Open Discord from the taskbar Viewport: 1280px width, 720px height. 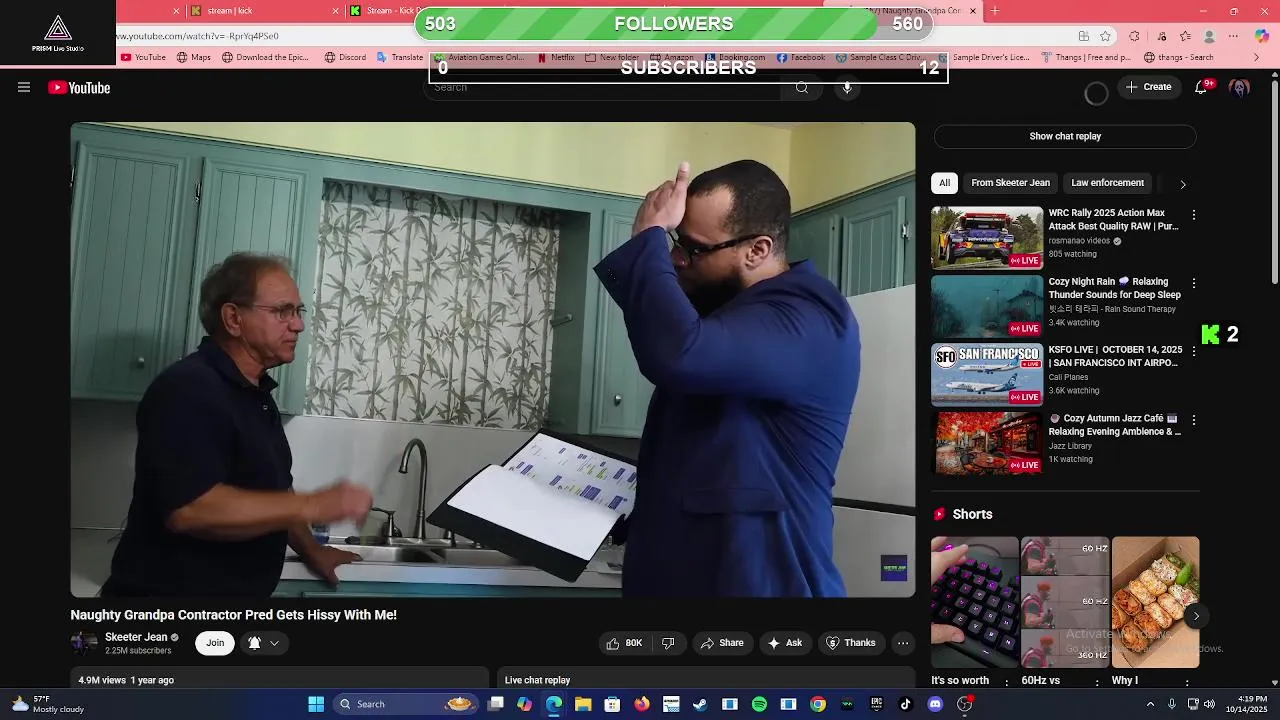point(935,704)
